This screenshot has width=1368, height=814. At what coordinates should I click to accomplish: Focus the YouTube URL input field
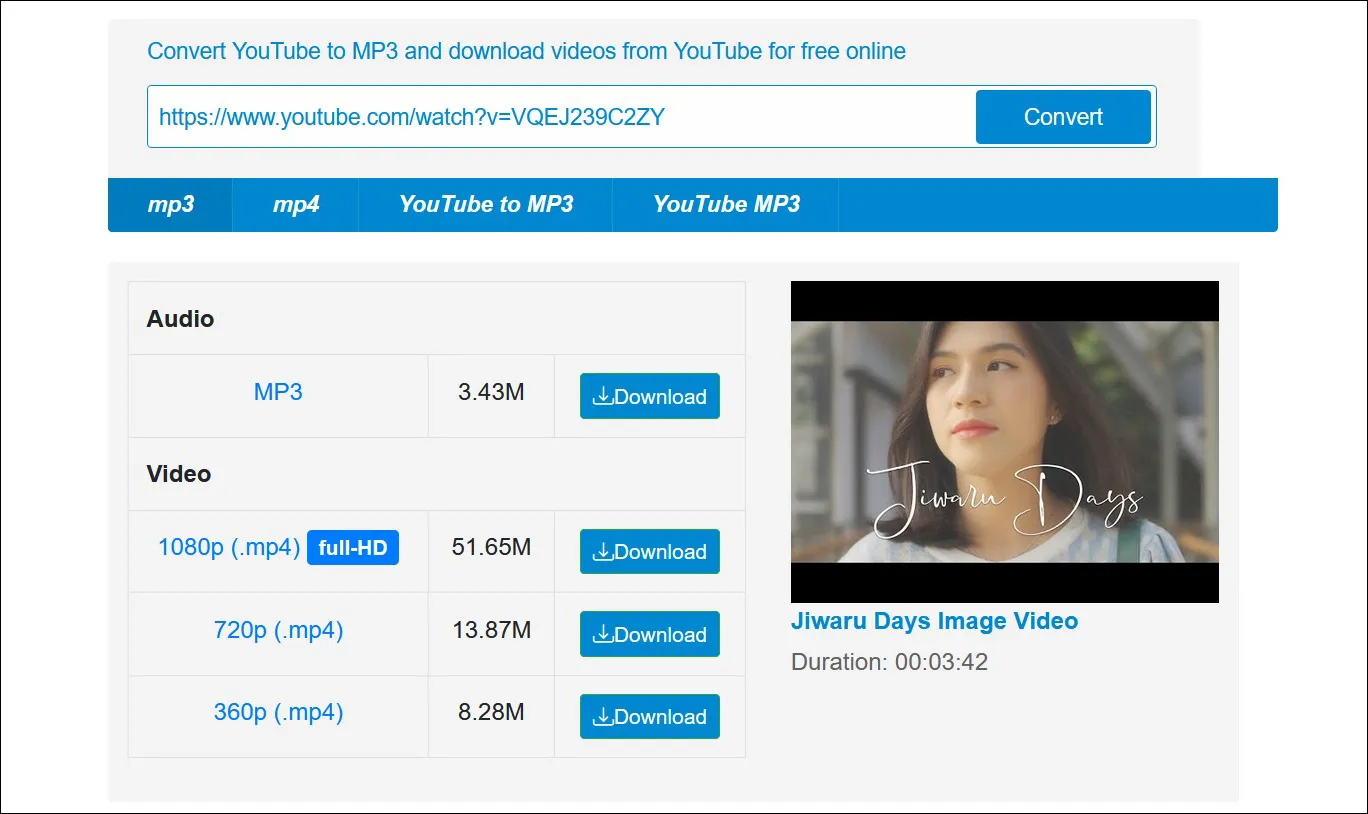pos(560,117)
